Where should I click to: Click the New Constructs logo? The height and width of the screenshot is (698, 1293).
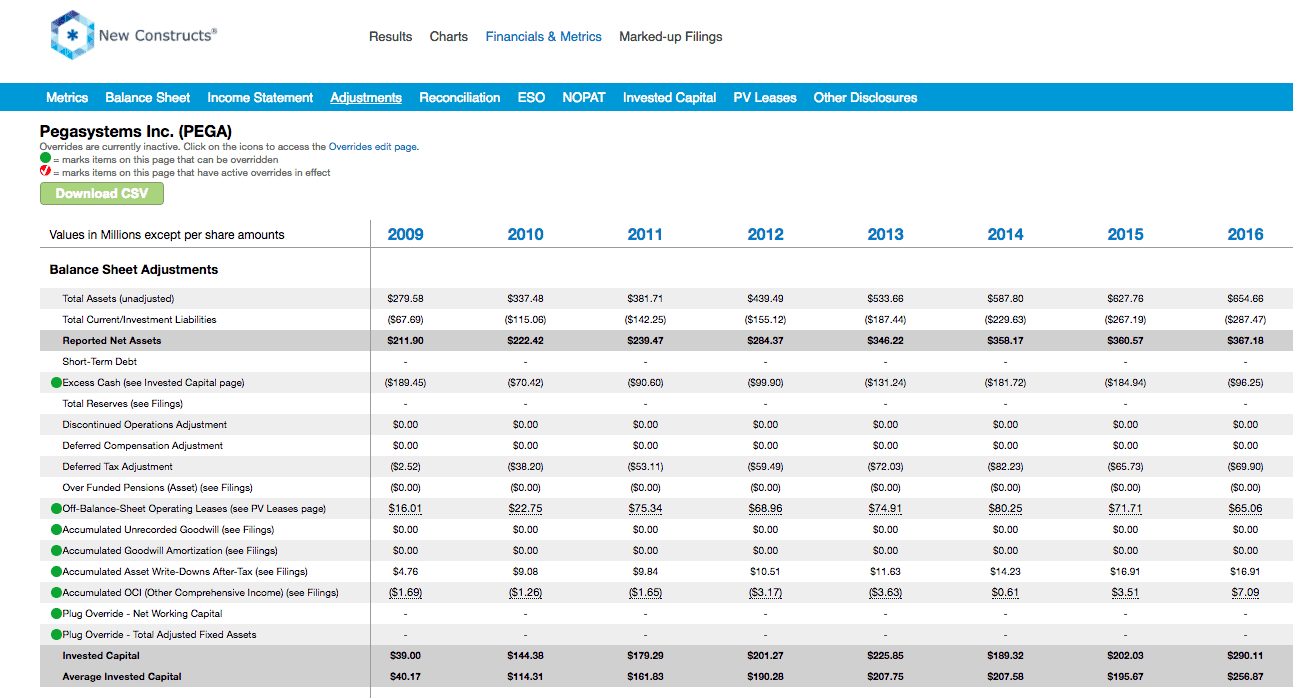pyautogui.click(x=133, y=36)
